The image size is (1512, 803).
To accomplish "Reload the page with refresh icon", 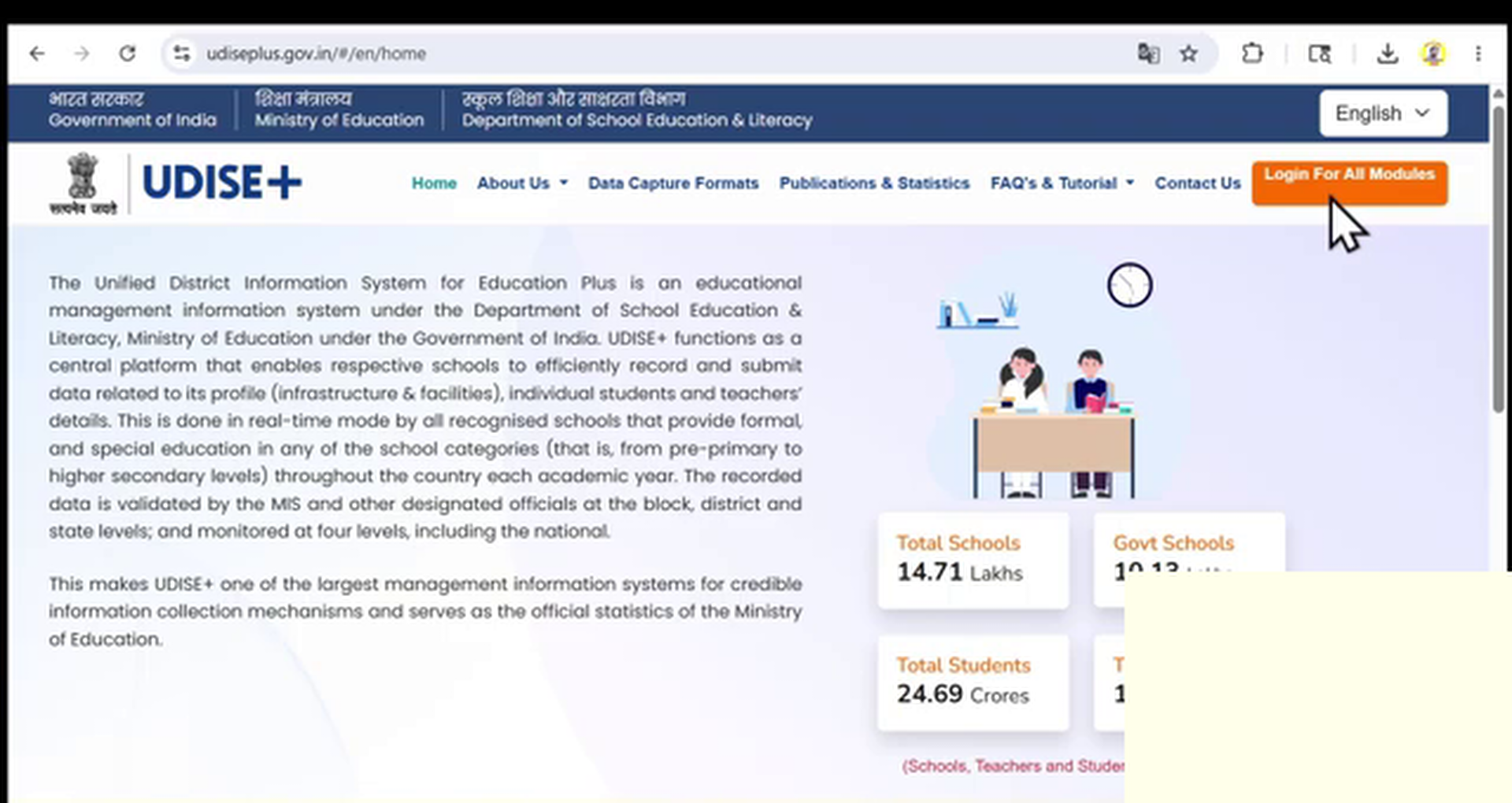I will (x=127, y=54).
